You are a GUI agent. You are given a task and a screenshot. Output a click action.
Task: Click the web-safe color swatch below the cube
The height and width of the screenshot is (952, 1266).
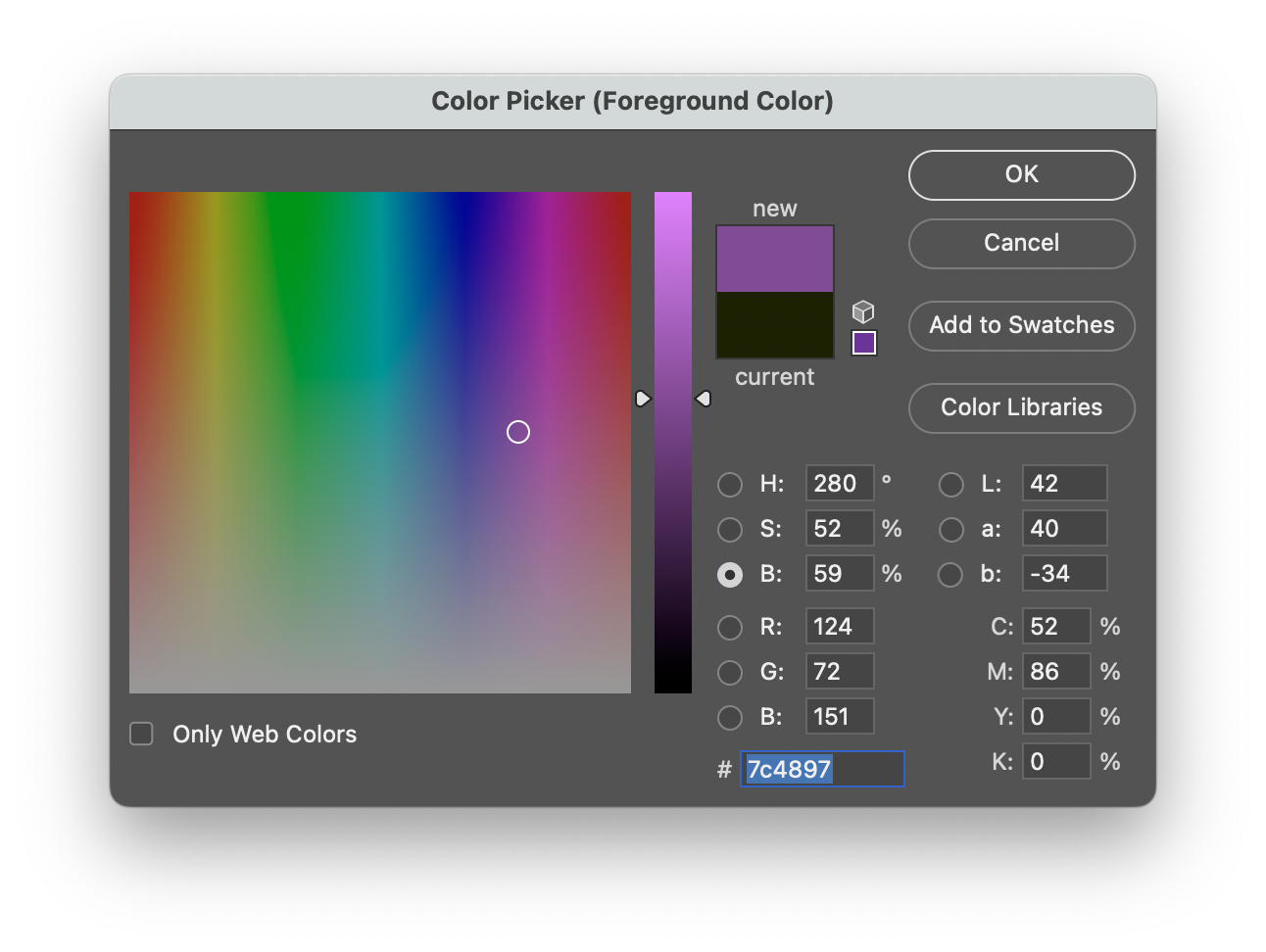(x=863, y=343)
